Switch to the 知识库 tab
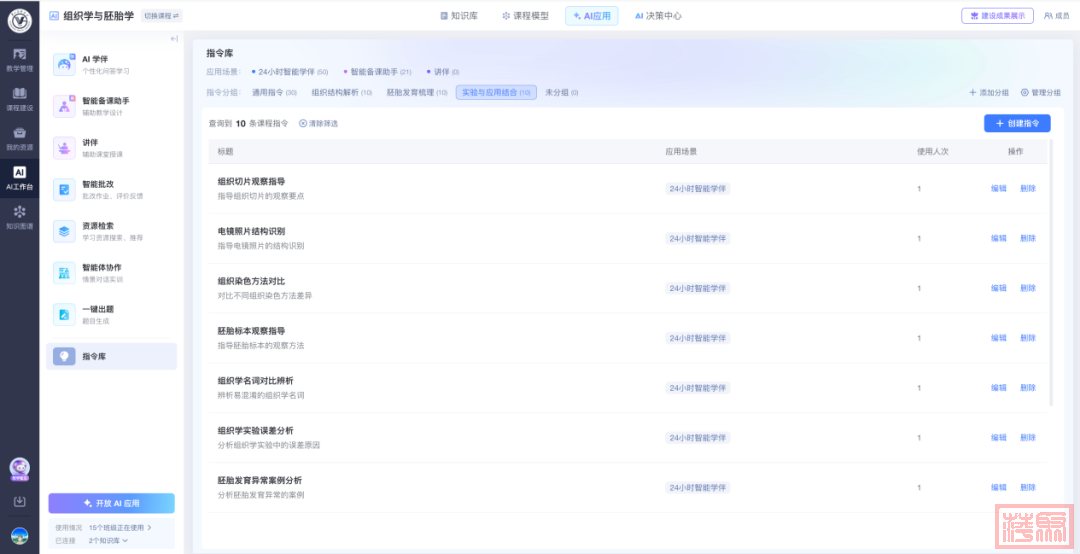The image size is (1080, 554). click(x=459, y=16)
